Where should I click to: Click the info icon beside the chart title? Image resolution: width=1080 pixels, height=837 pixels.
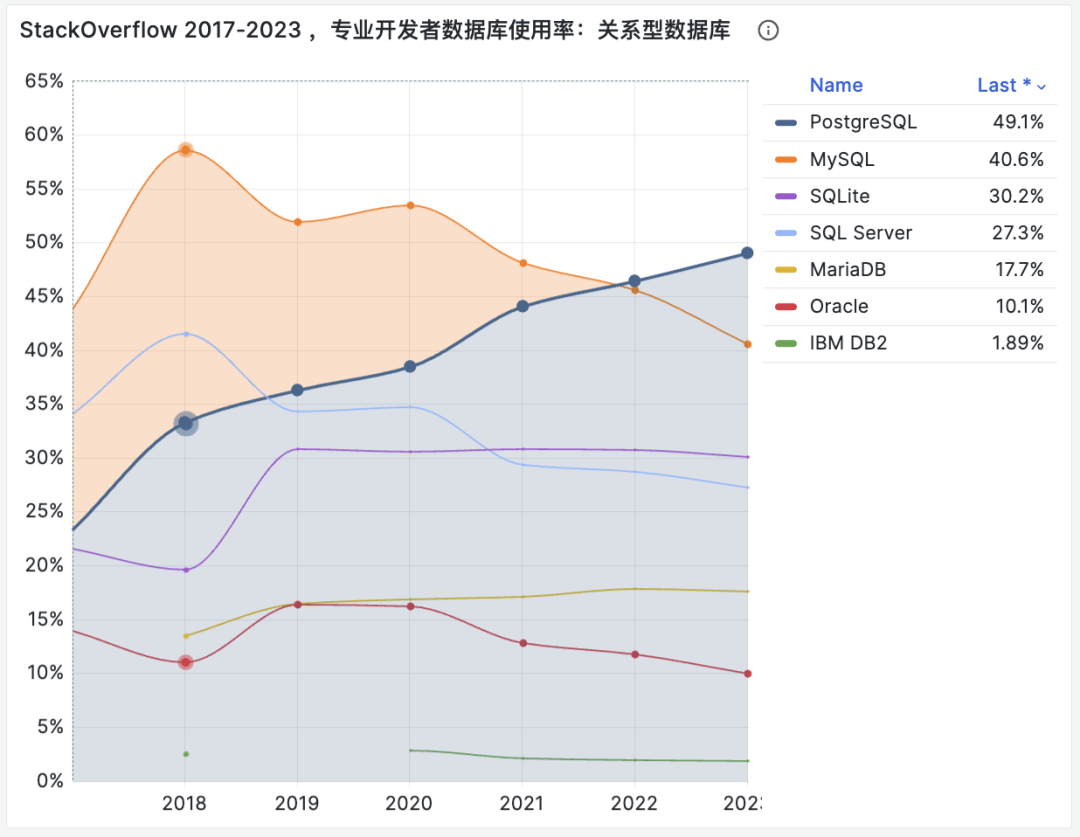(767, 30)
